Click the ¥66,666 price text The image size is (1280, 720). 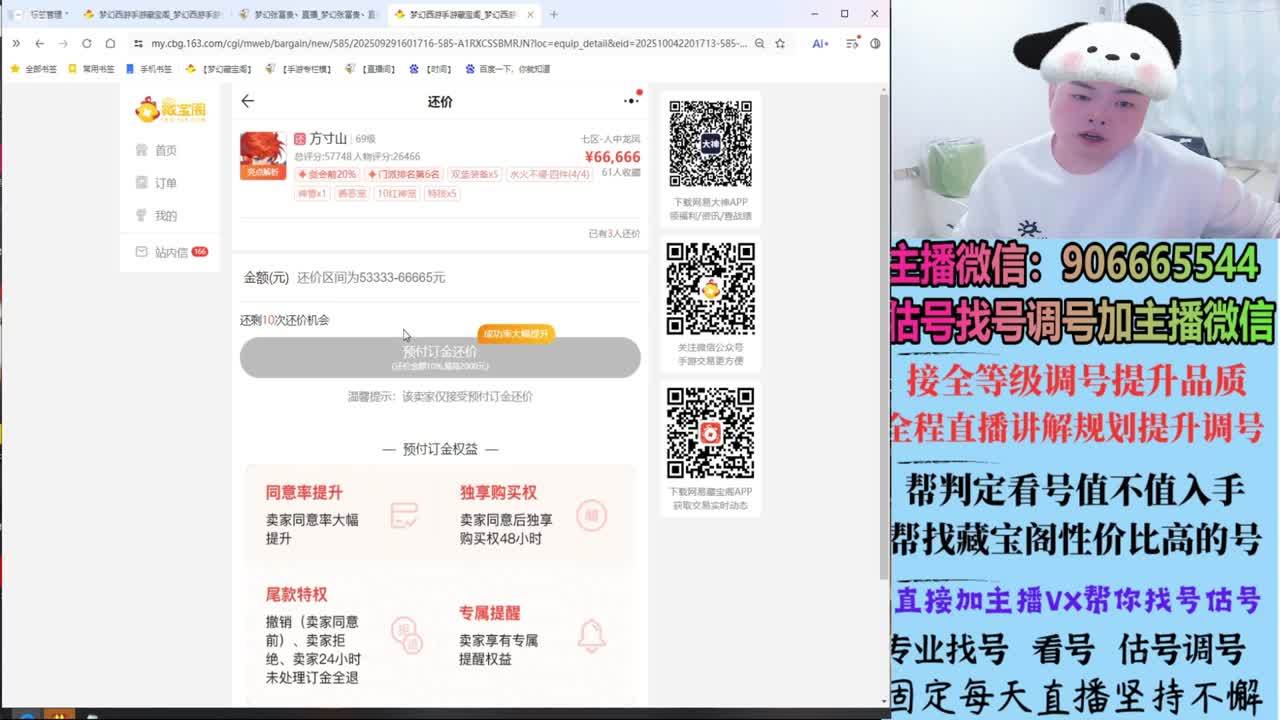[x=612, y=157]
